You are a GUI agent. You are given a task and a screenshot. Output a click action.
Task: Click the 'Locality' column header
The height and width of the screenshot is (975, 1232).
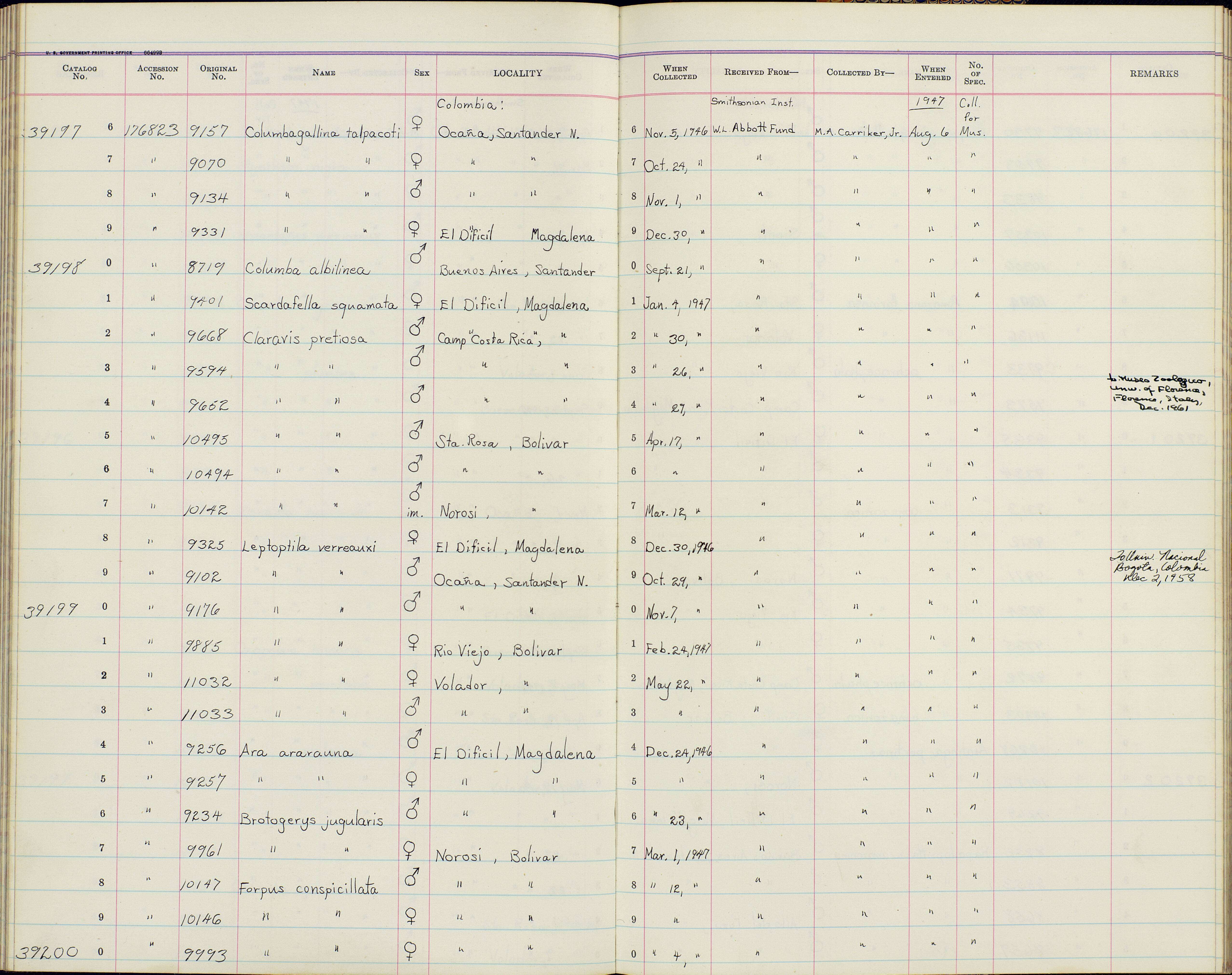[518, 73]
